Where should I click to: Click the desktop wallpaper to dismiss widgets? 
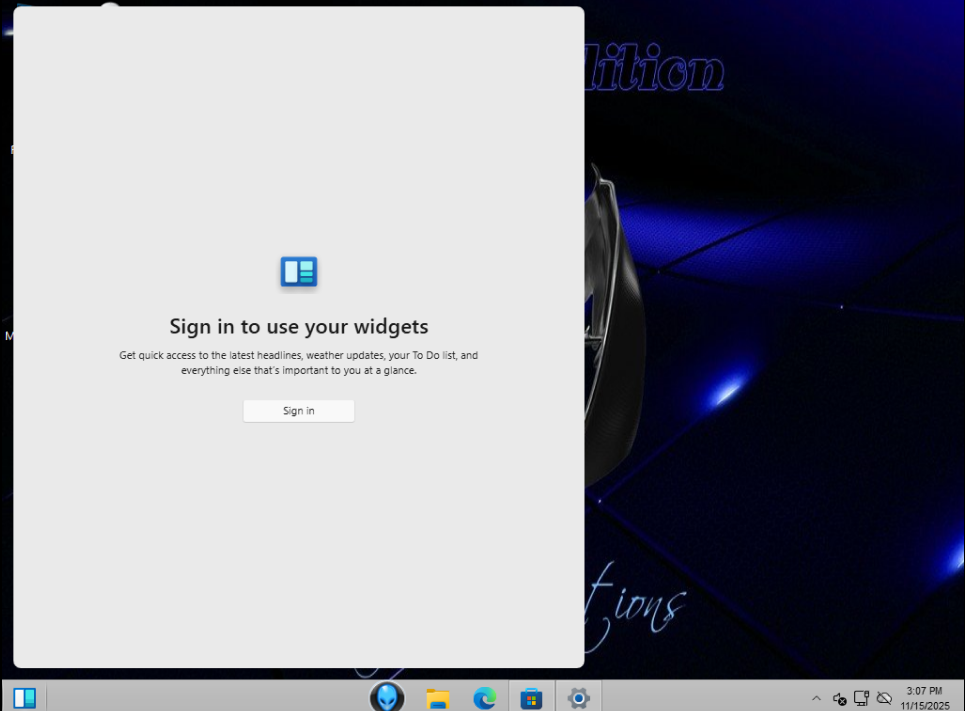point(780,400)
